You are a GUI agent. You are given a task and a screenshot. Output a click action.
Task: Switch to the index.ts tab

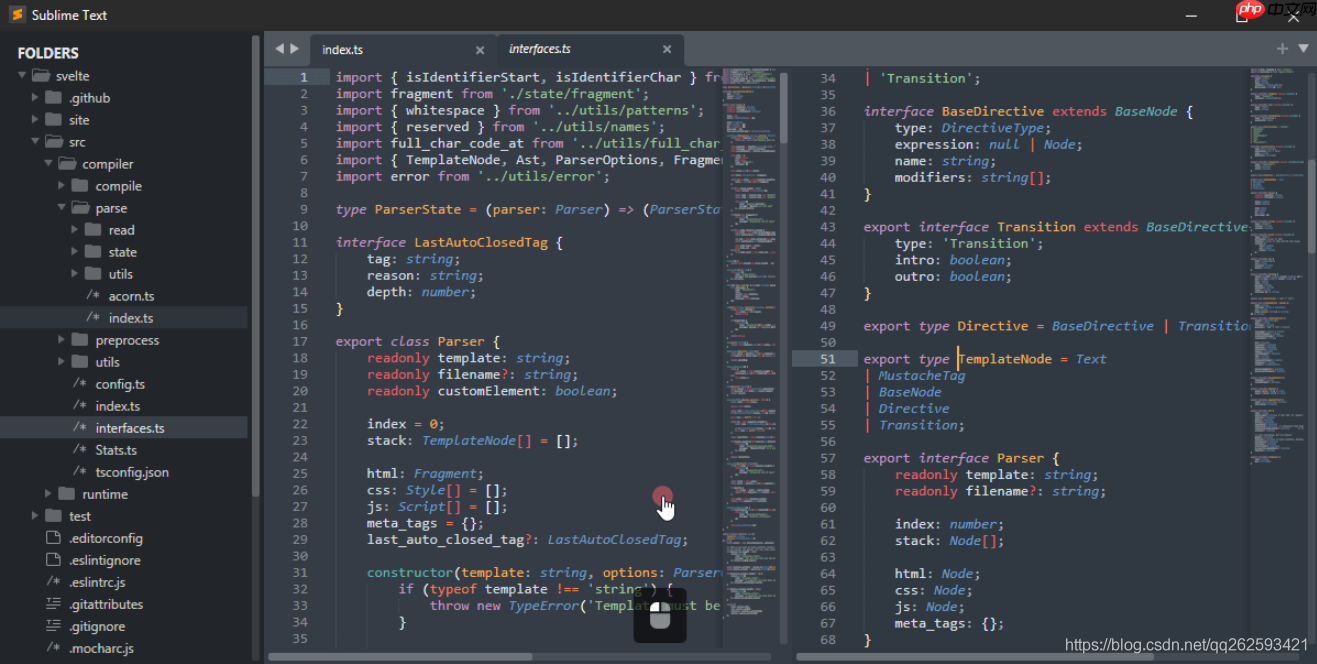point(343,50)
